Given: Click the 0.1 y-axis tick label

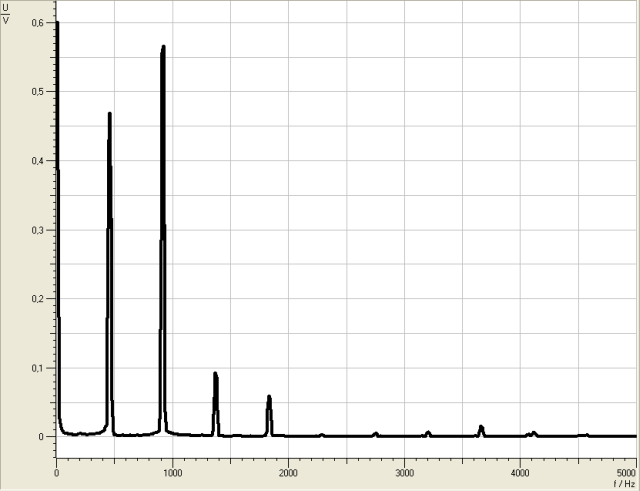Looking at the screenshot, I should [39, 368].
